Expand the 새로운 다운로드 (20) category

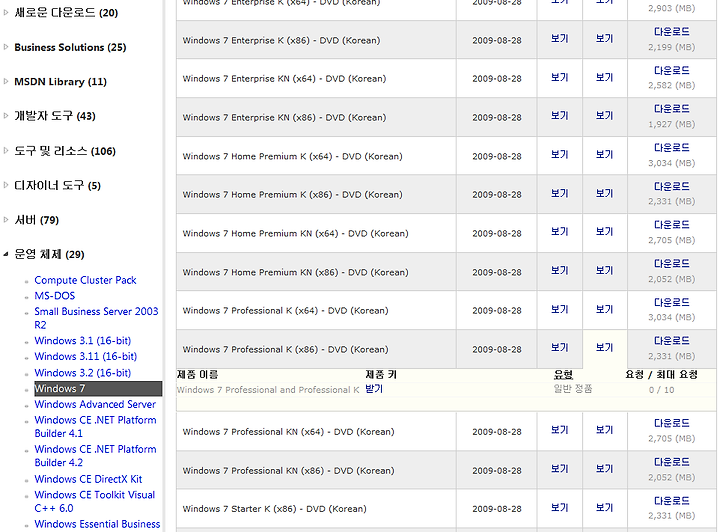[x=6, y=12]
